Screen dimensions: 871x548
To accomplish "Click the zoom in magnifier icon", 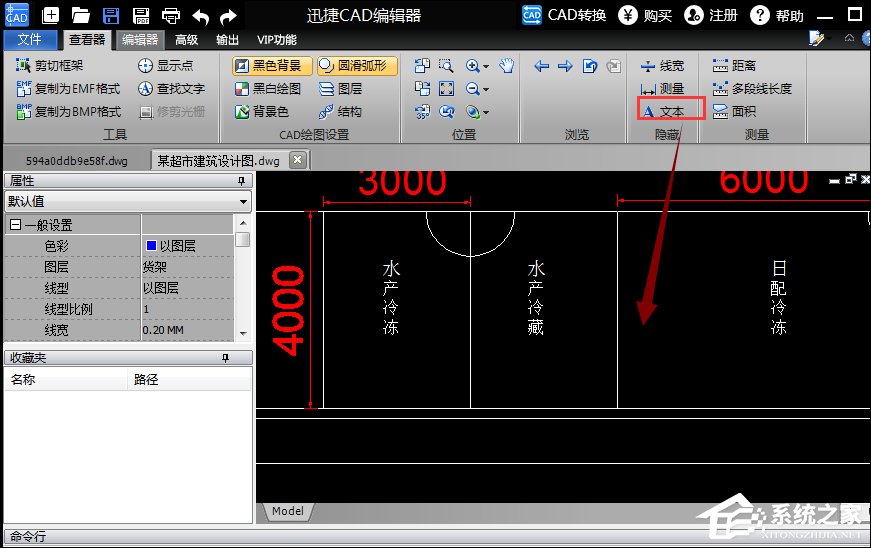I will [473, 66].
